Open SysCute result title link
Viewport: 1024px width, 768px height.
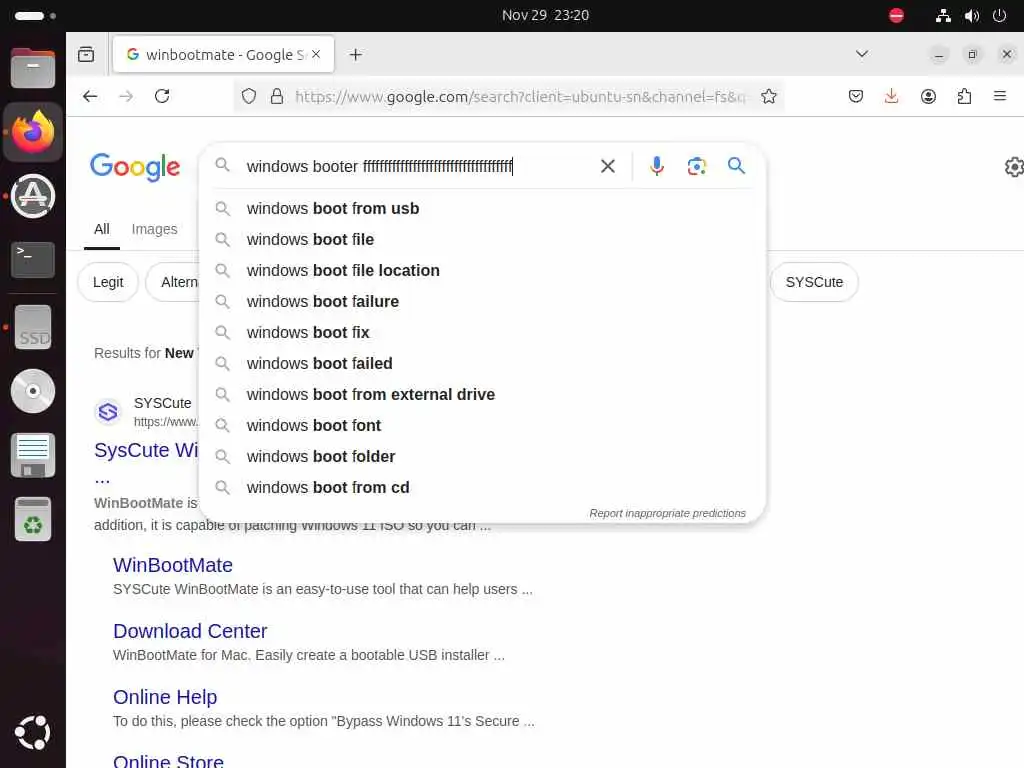pyautogui.click(x=146, y=450)
